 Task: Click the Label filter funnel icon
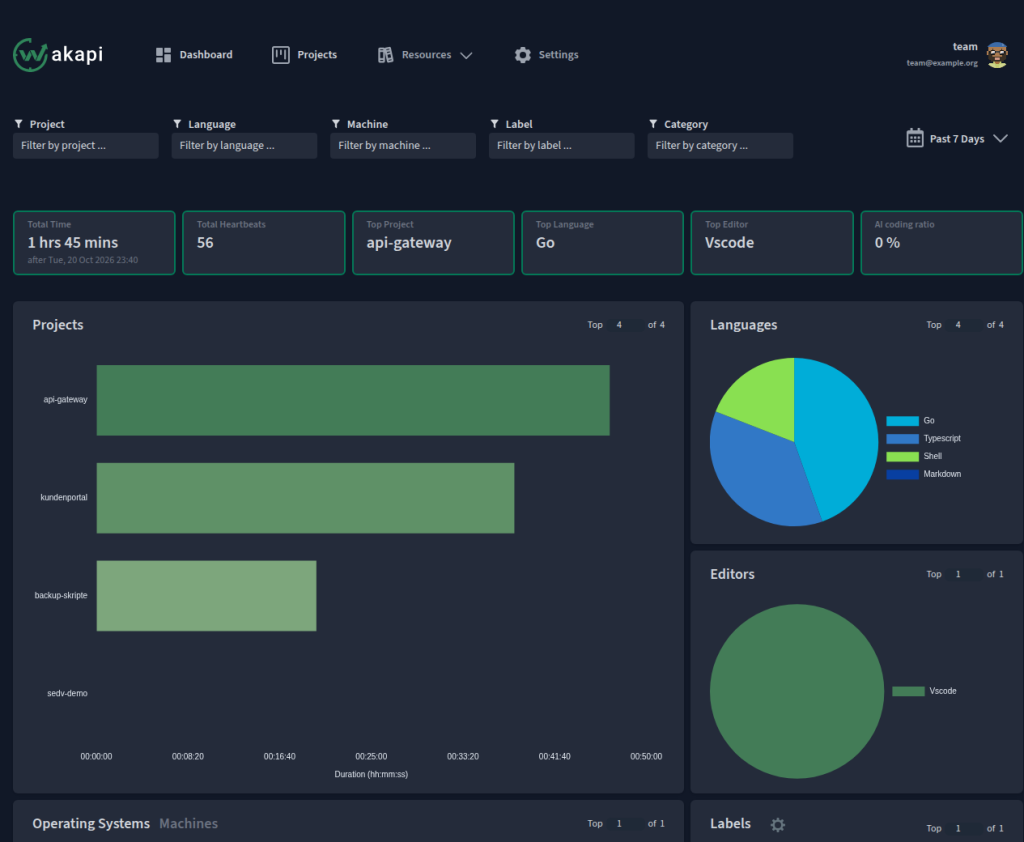[494, 123]
